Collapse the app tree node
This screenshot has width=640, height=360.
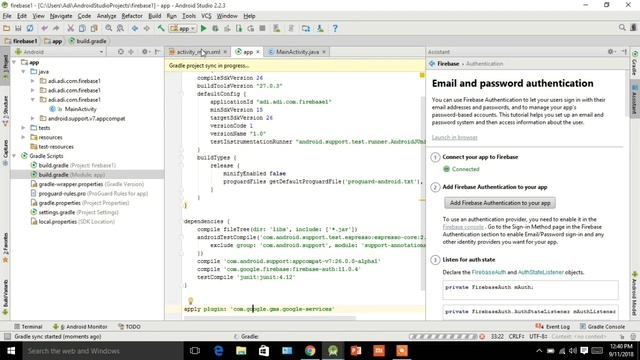(15, 62)
